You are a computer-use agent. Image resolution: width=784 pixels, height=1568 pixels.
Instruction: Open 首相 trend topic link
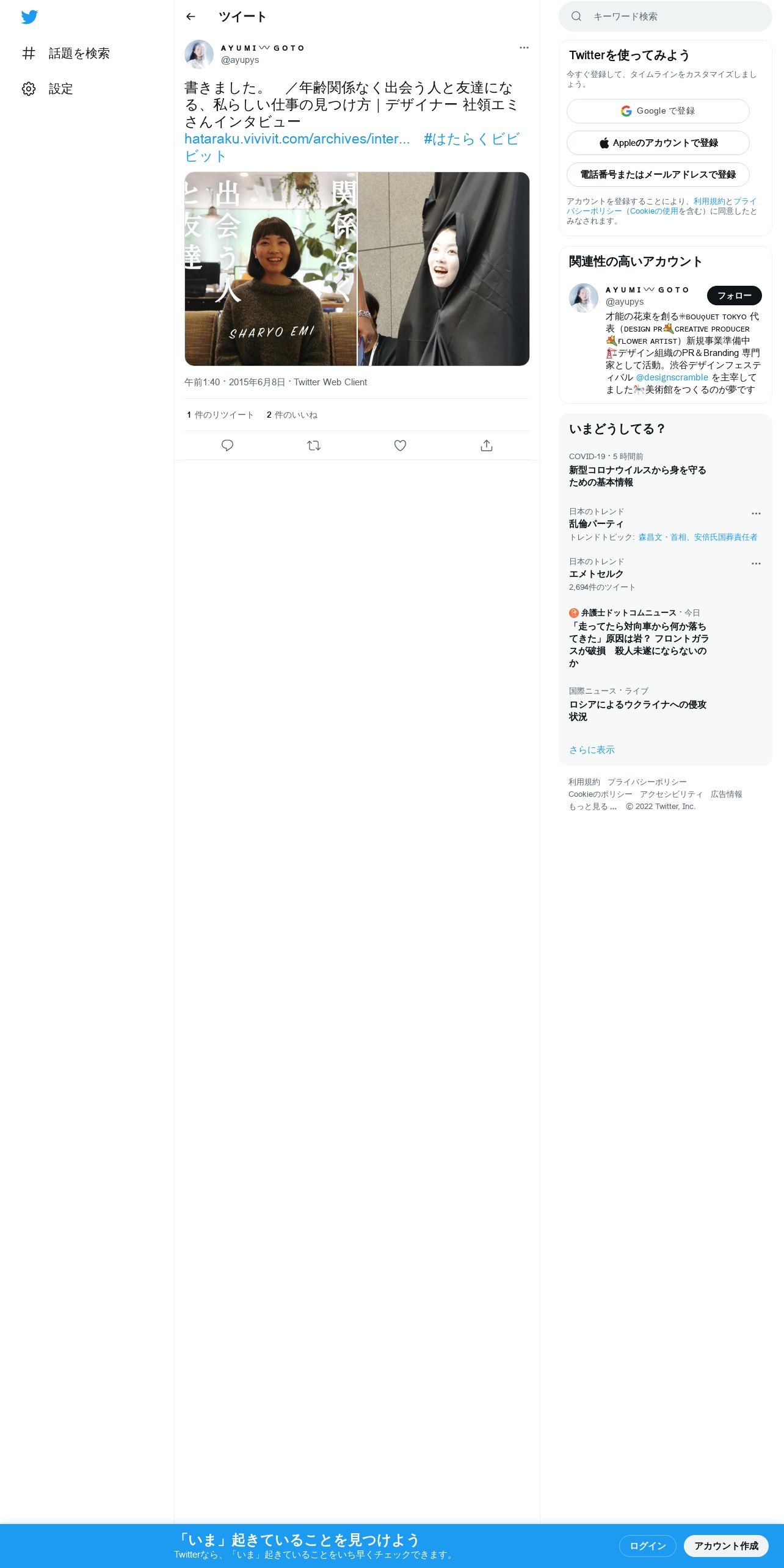(678, 537)
